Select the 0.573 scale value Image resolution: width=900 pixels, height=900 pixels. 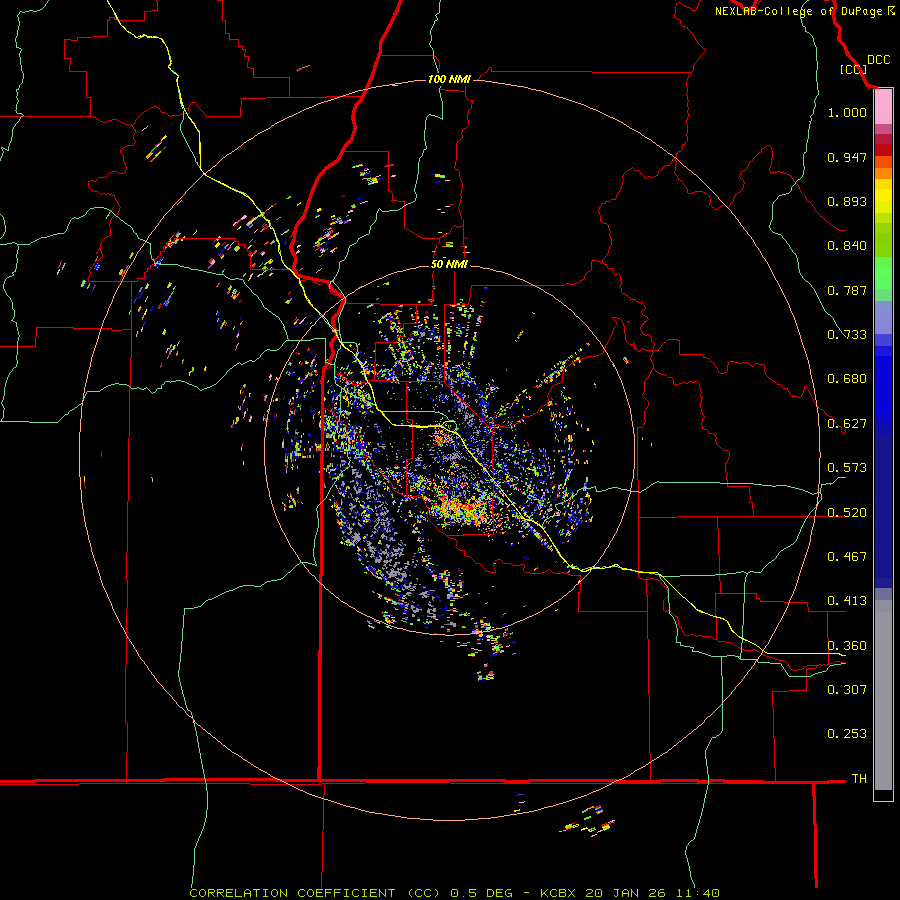pyautogui.click(x=847, y=468)
